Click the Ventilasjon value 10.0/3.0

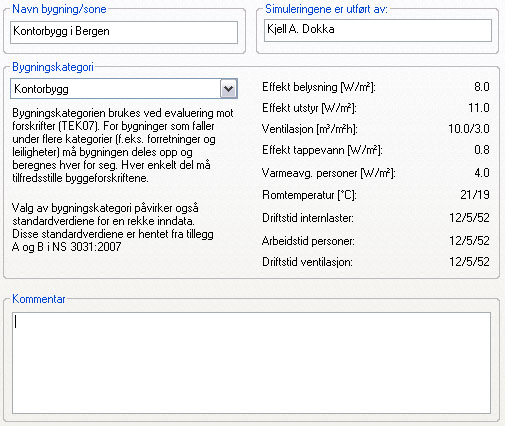[469, 129]
